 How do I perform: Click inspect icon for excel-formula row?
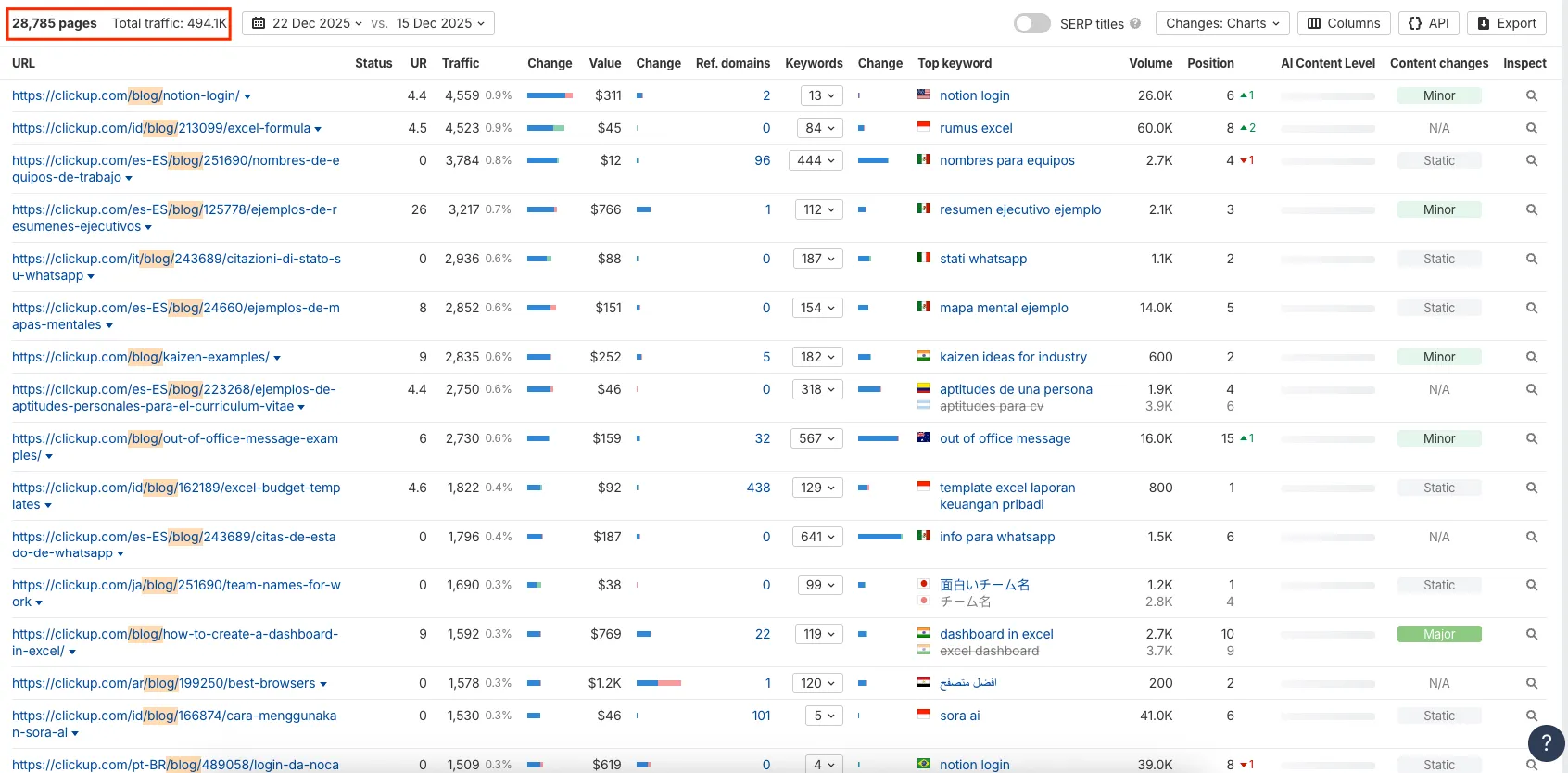point(1531,128)
